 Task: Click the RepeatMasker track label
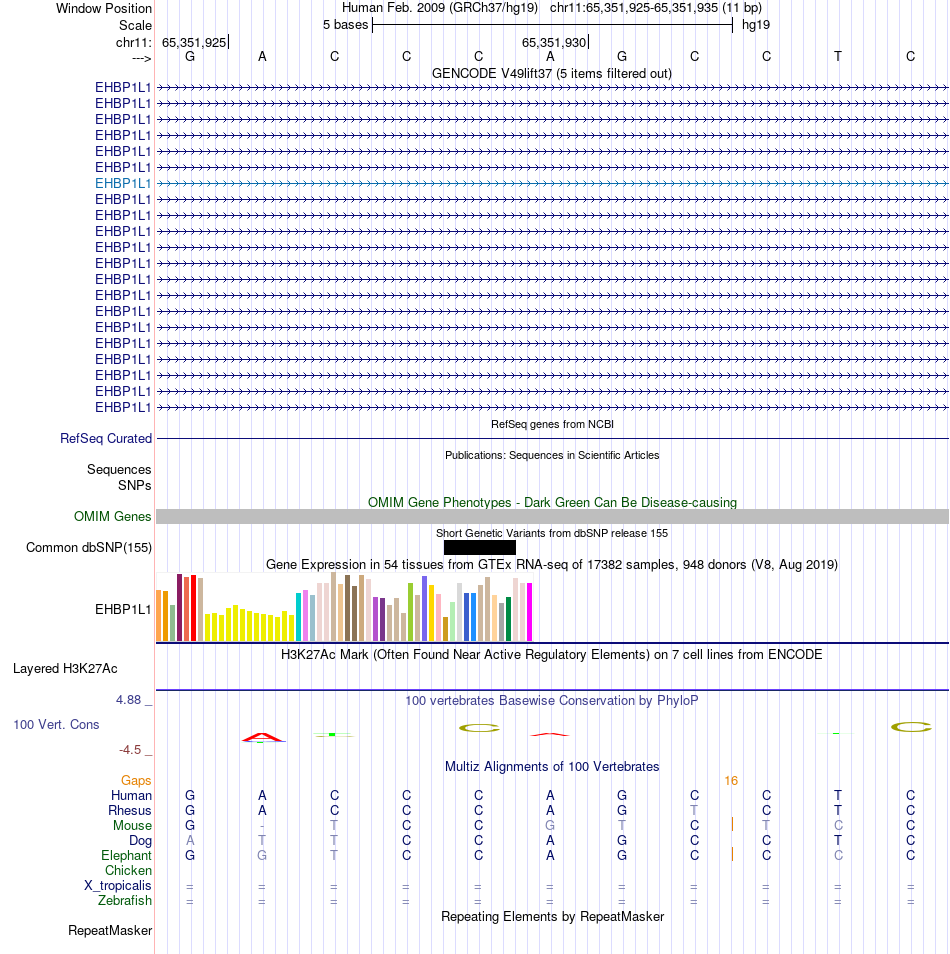(x=110, y=931)
